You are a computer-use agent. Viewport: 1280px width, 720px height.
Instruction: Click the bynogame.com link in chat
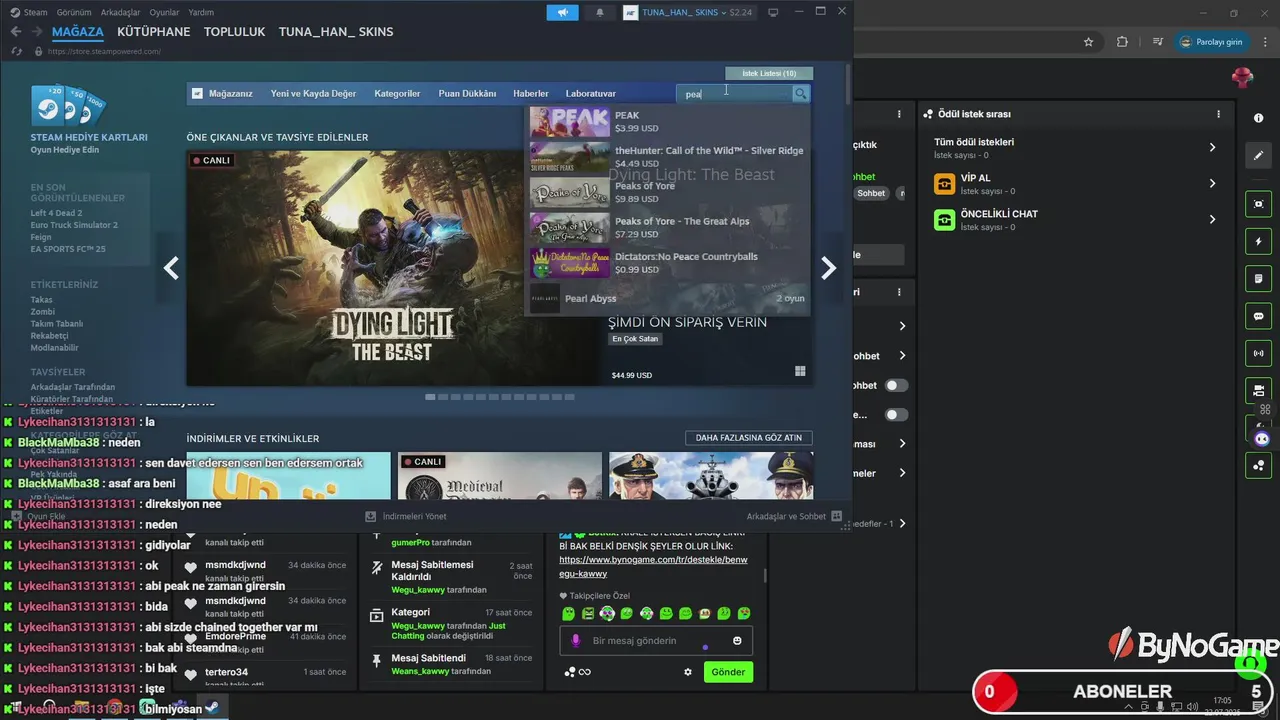655,567
